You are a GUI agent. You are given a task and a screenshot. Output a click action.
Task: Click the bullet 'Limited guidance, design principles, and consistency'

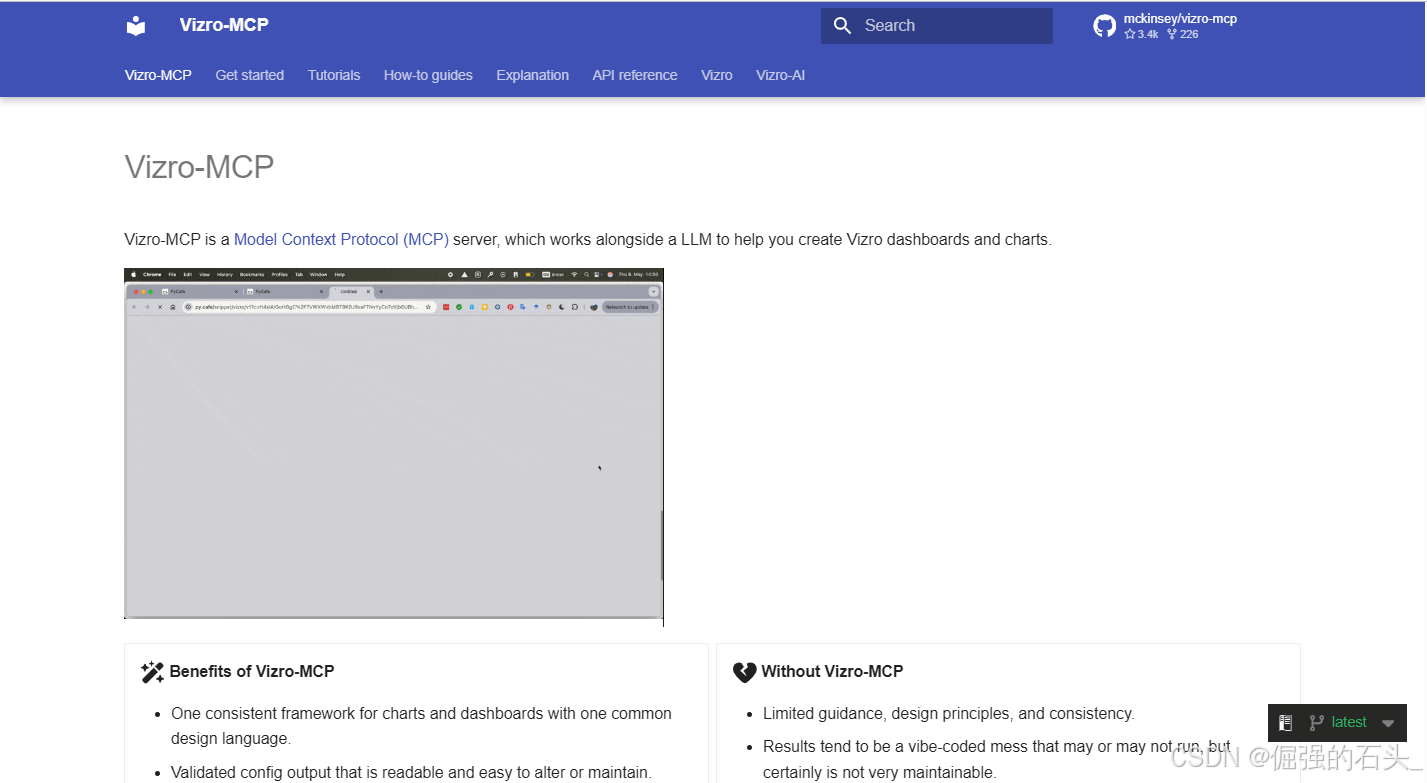(949, 714)
